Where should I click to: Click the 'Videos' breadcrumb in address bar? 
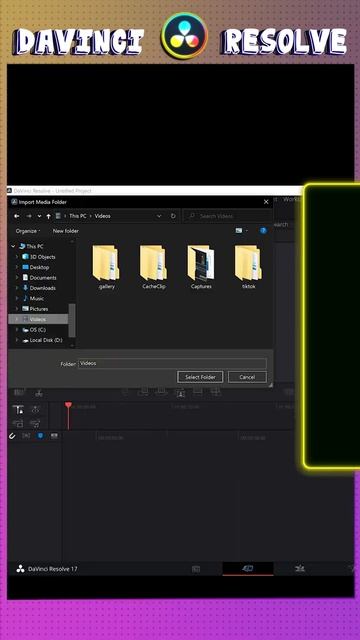[x=102, y=216]
